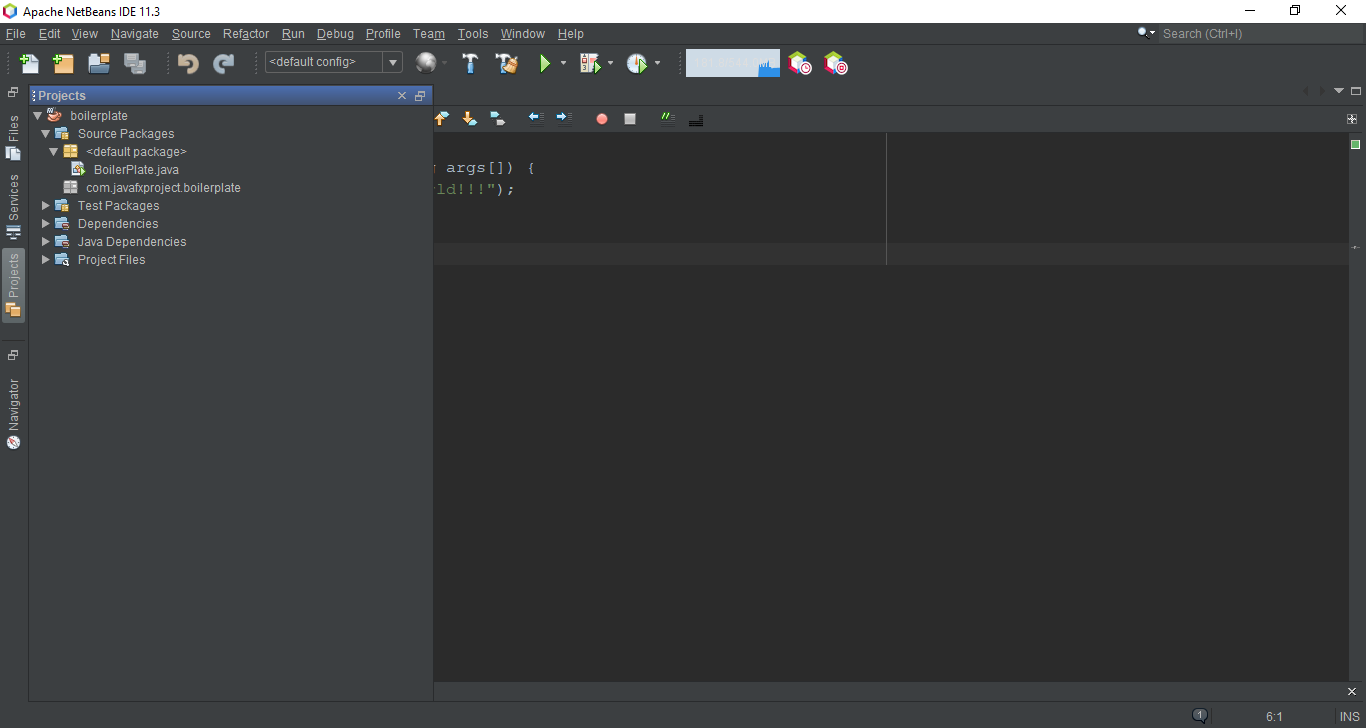
Task: Click the notifications icon in status bar
Action: [1200, 715]
